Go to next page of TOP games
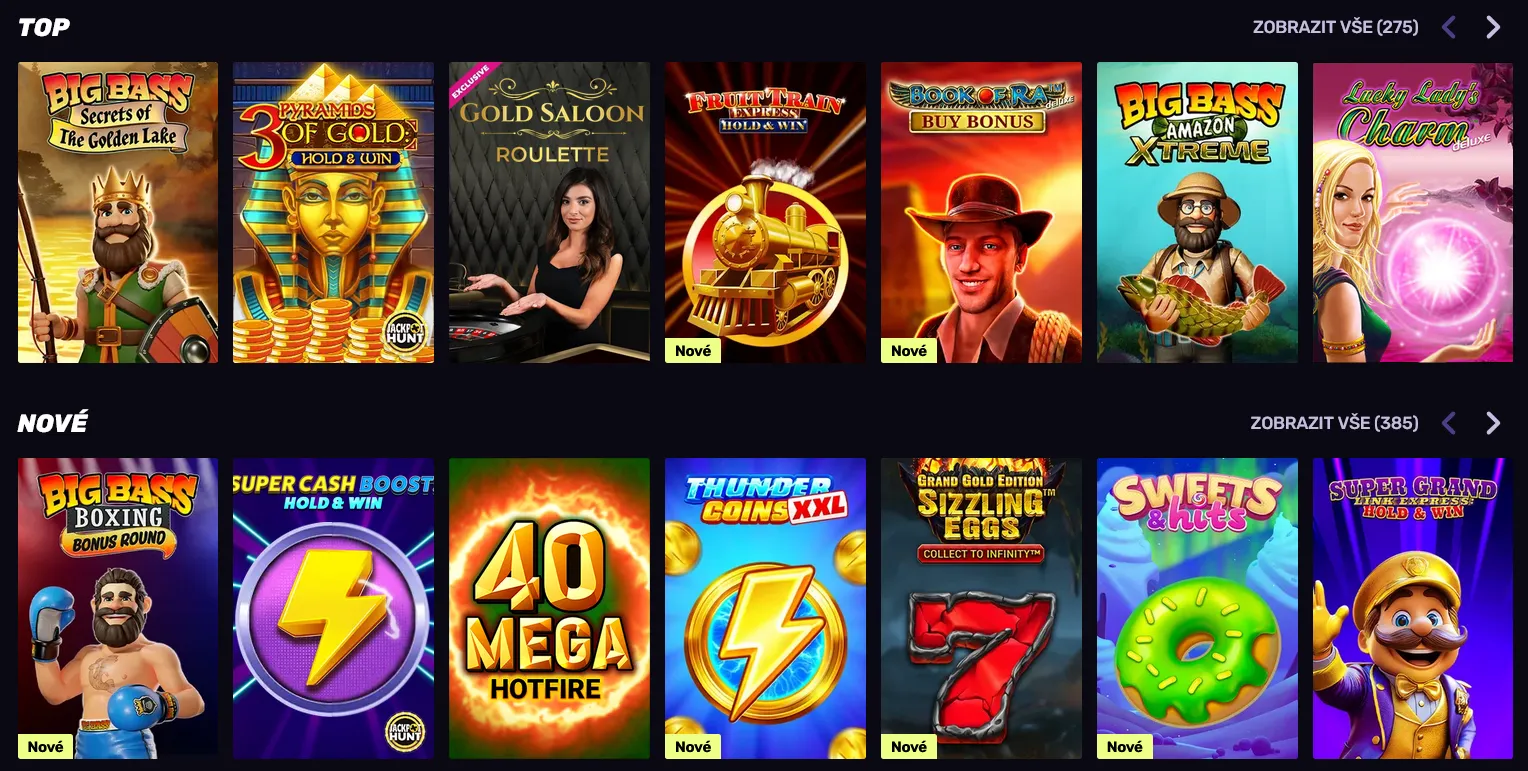 [1493, 27]
